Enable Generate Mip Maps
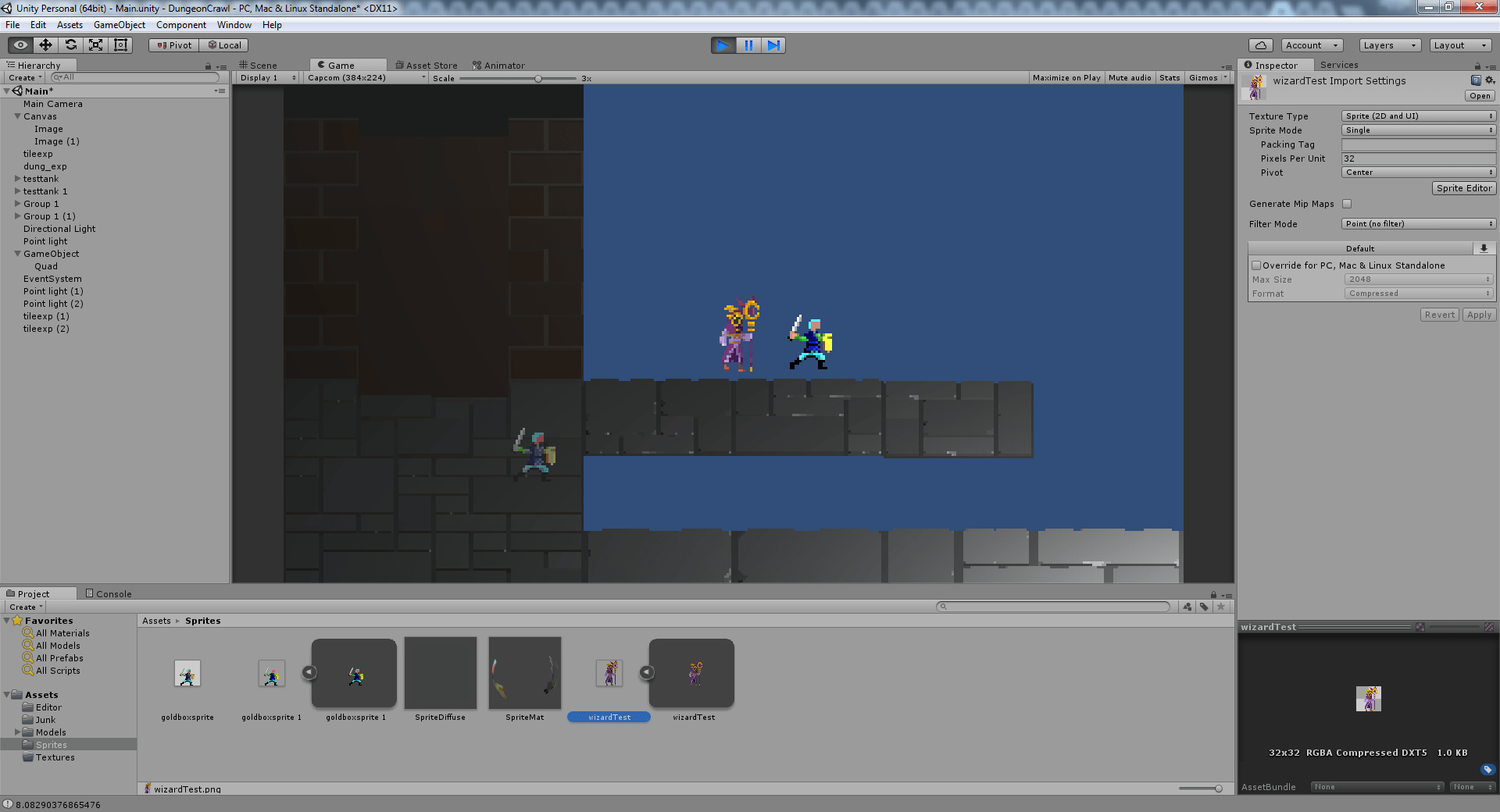This screenshot has width=1500, height=812. coord(1347,203)
